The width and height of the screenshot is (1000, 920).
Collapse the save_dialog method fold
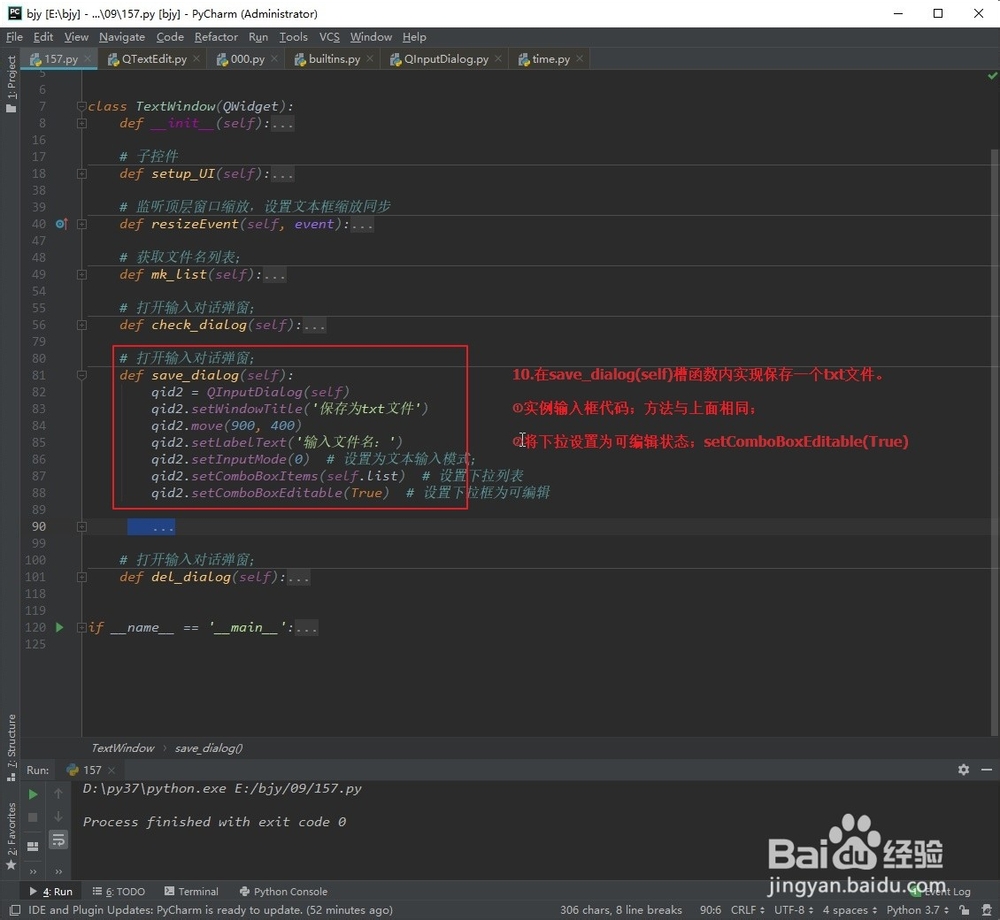pos(82,375)
